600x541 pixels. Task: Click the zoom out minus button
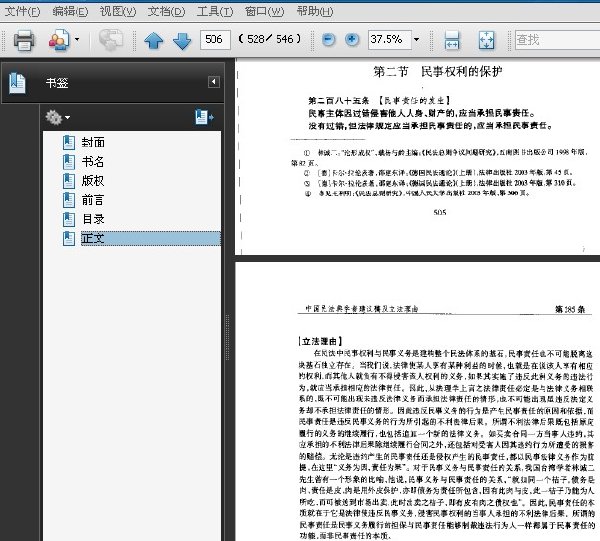click(x=328, y=39)
